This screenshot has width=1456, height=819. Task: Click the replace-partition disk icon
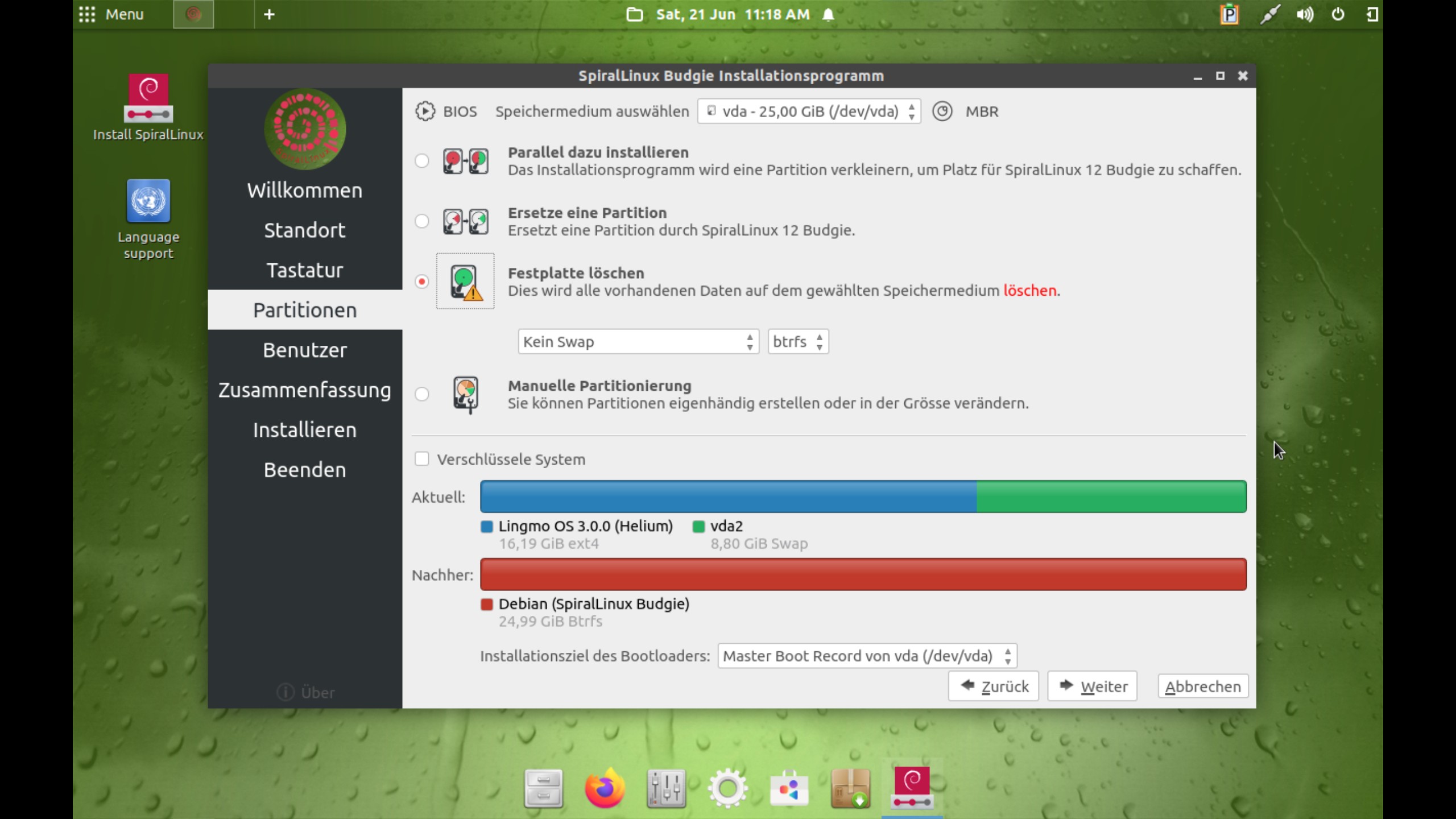465,222
